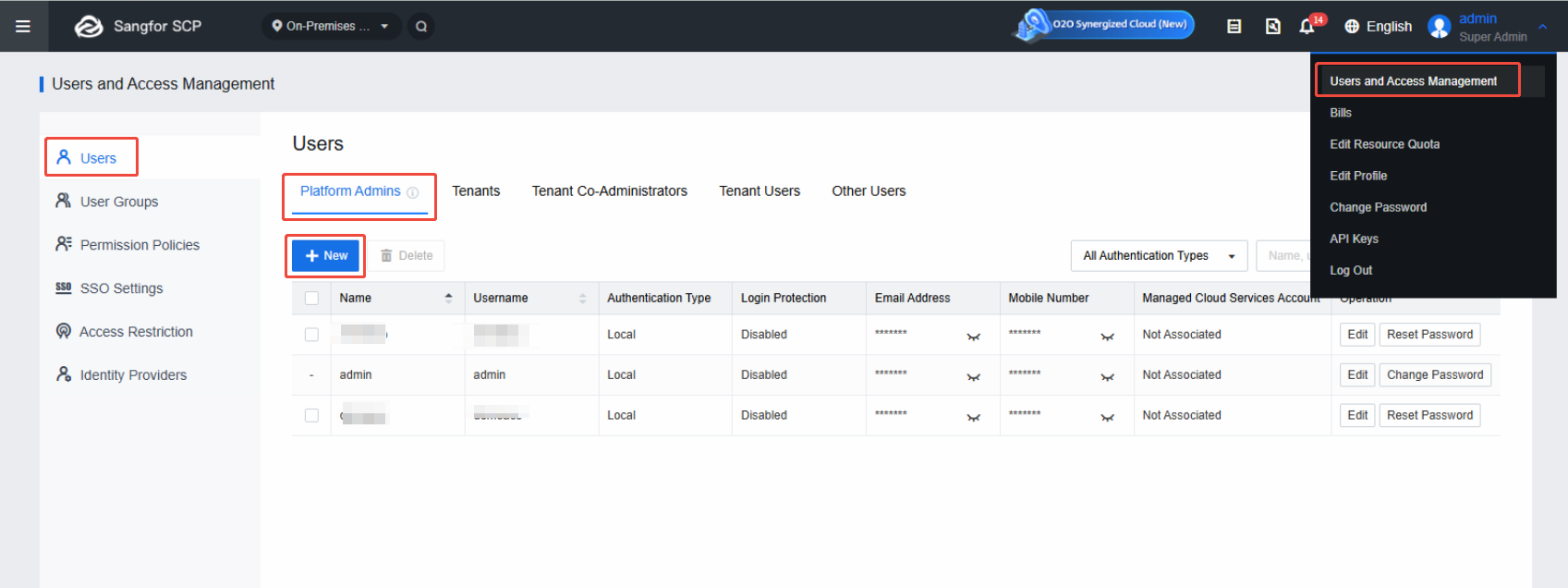The image size is (1568, 588).
Task: Click the Access Restriction sidebar icon
Action: (x=64, y=331)
